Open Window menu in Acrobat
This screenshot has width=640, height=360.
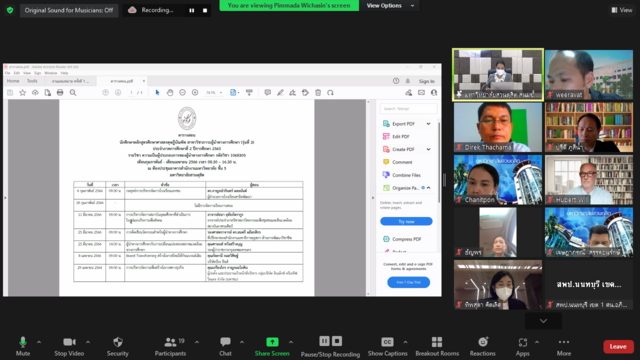click(51, 73)
